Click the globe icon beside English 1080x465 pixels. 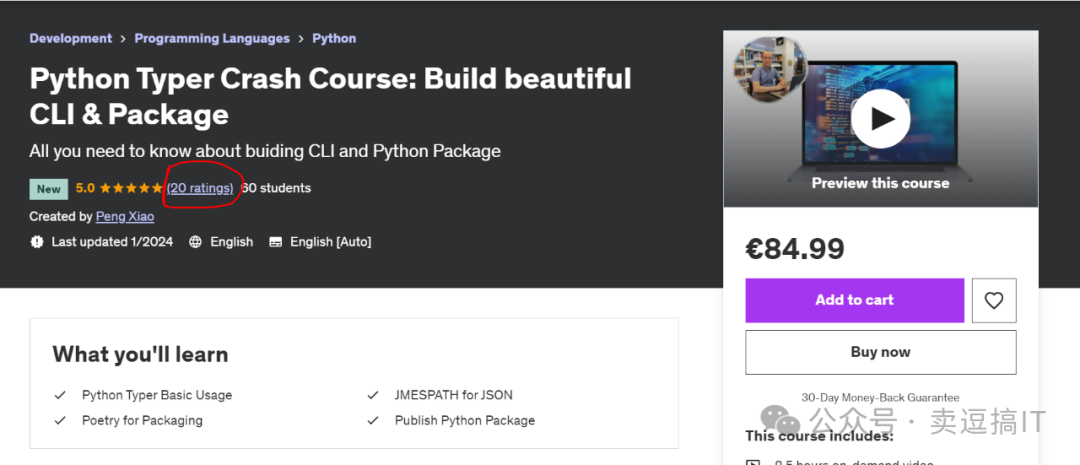coord(196,242)
